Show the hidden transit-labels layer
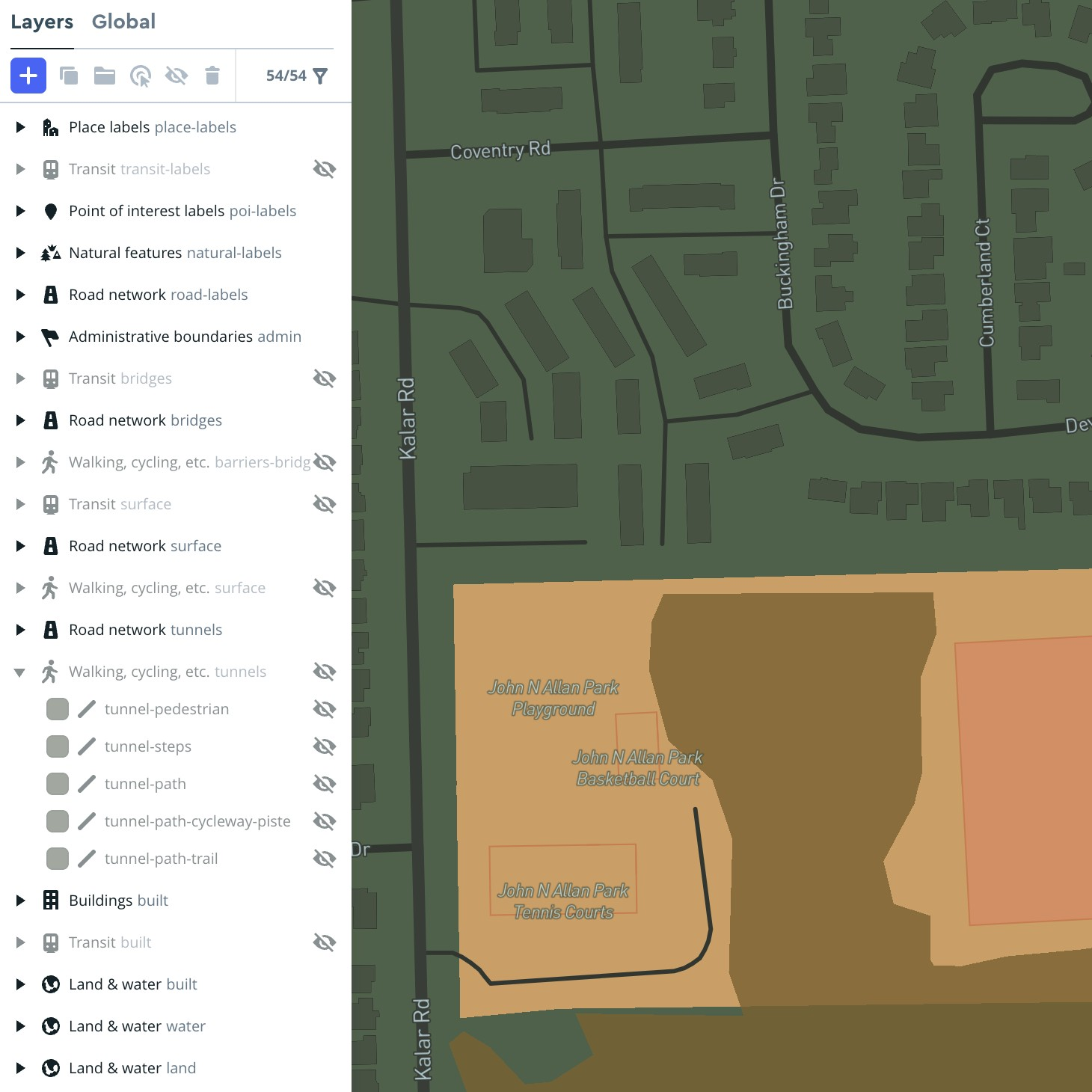This screenshot has height=1092, width=1092. [x=325, y=168]
